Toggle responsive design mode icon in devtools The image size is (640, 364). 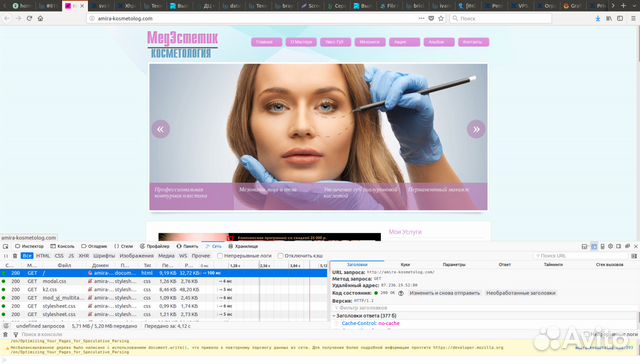tap(602, 246)
